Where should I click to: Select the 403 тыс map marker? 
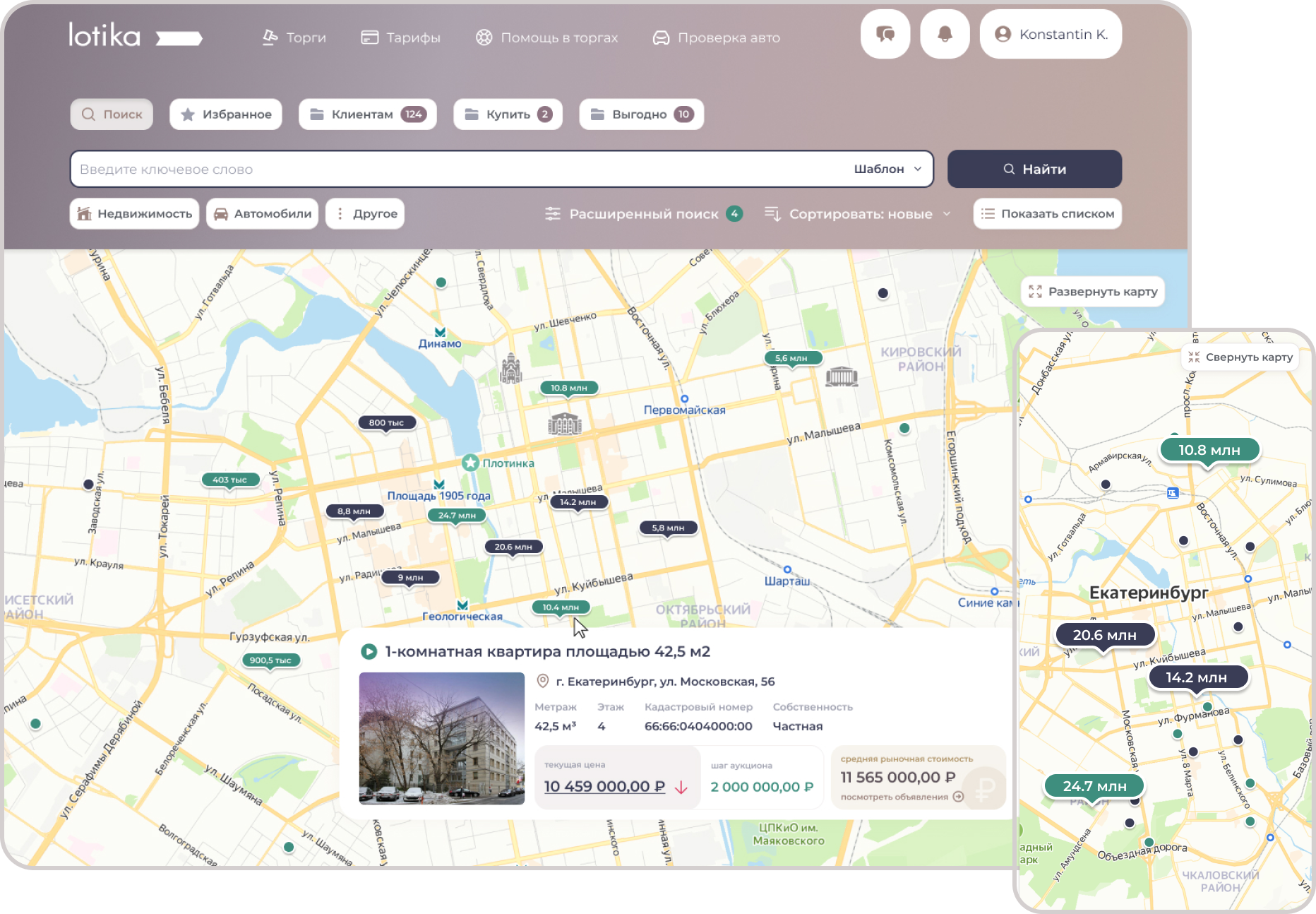230,480
